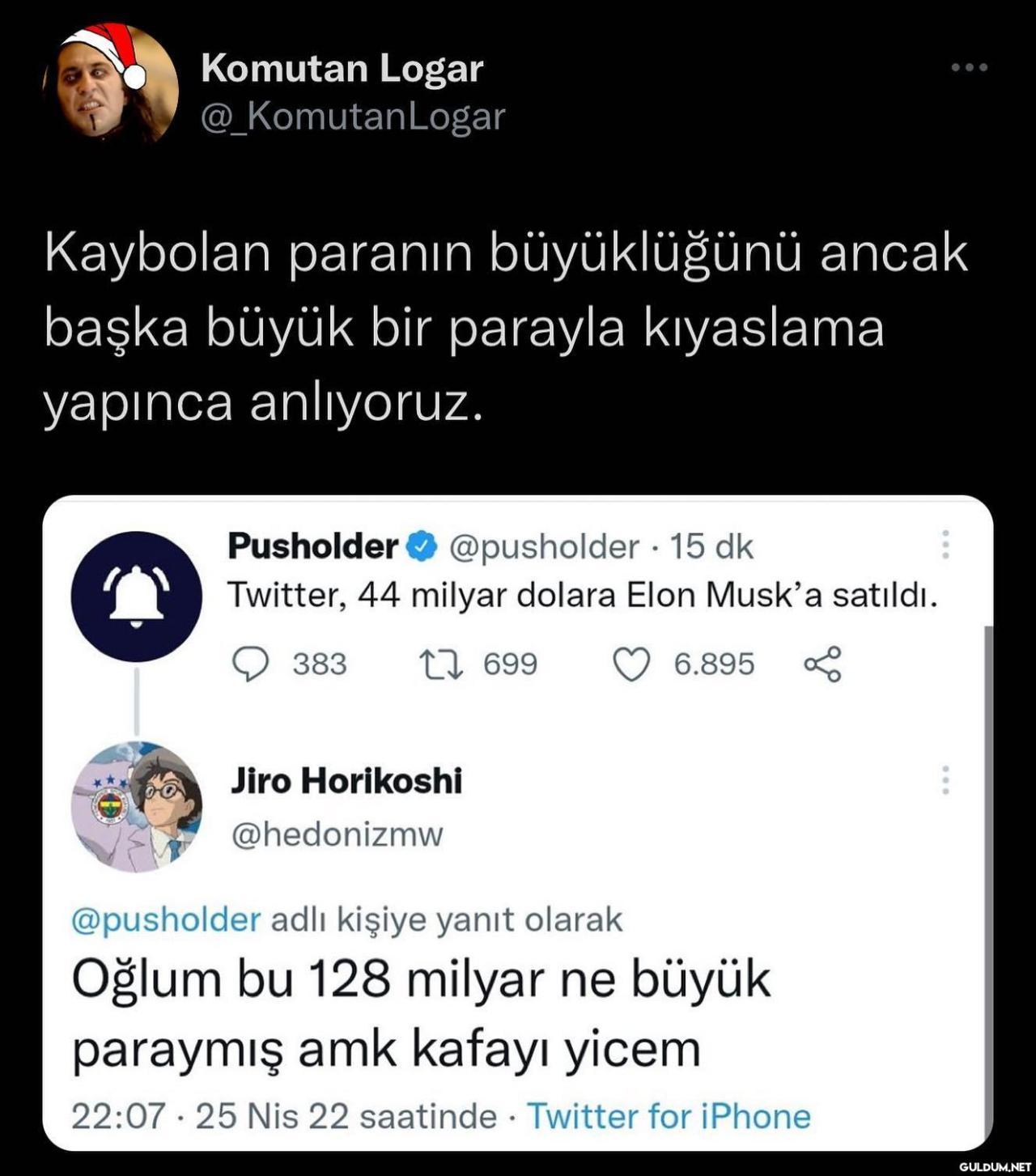Like the Pusholder tweet with the heart
The width and height of the screenshot is (1036, 1176).
pos(631,664)
